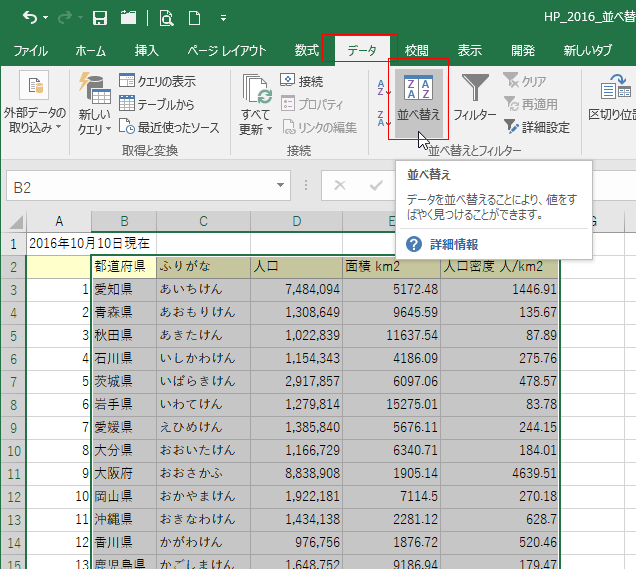Select column D header
Image resolution: width=636 pixels, height=569 pixels.
click(x=296, y=221)
